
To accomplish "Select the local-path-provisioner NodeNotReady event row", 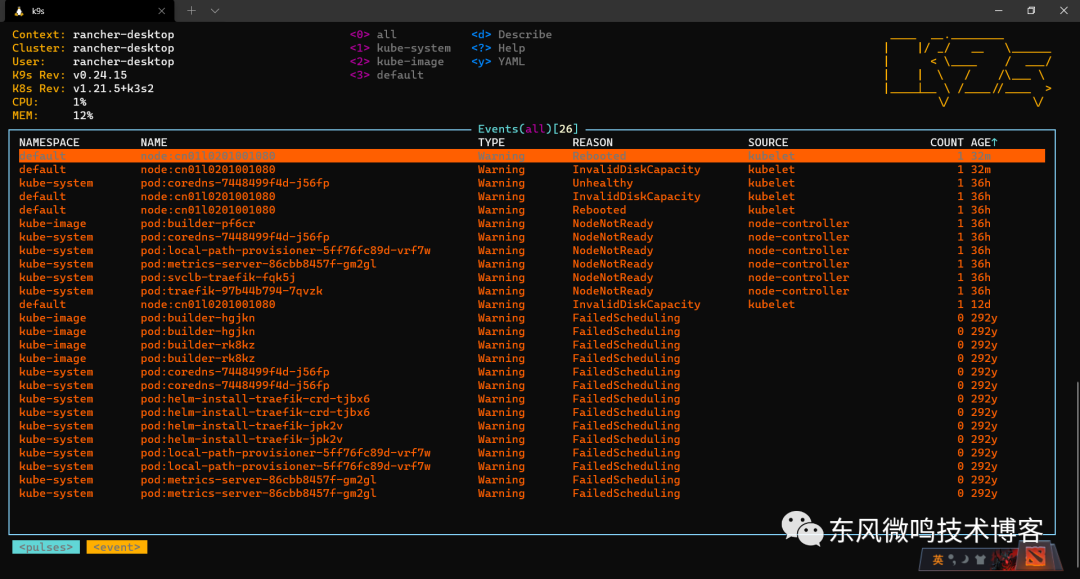I will pos(531,251).
